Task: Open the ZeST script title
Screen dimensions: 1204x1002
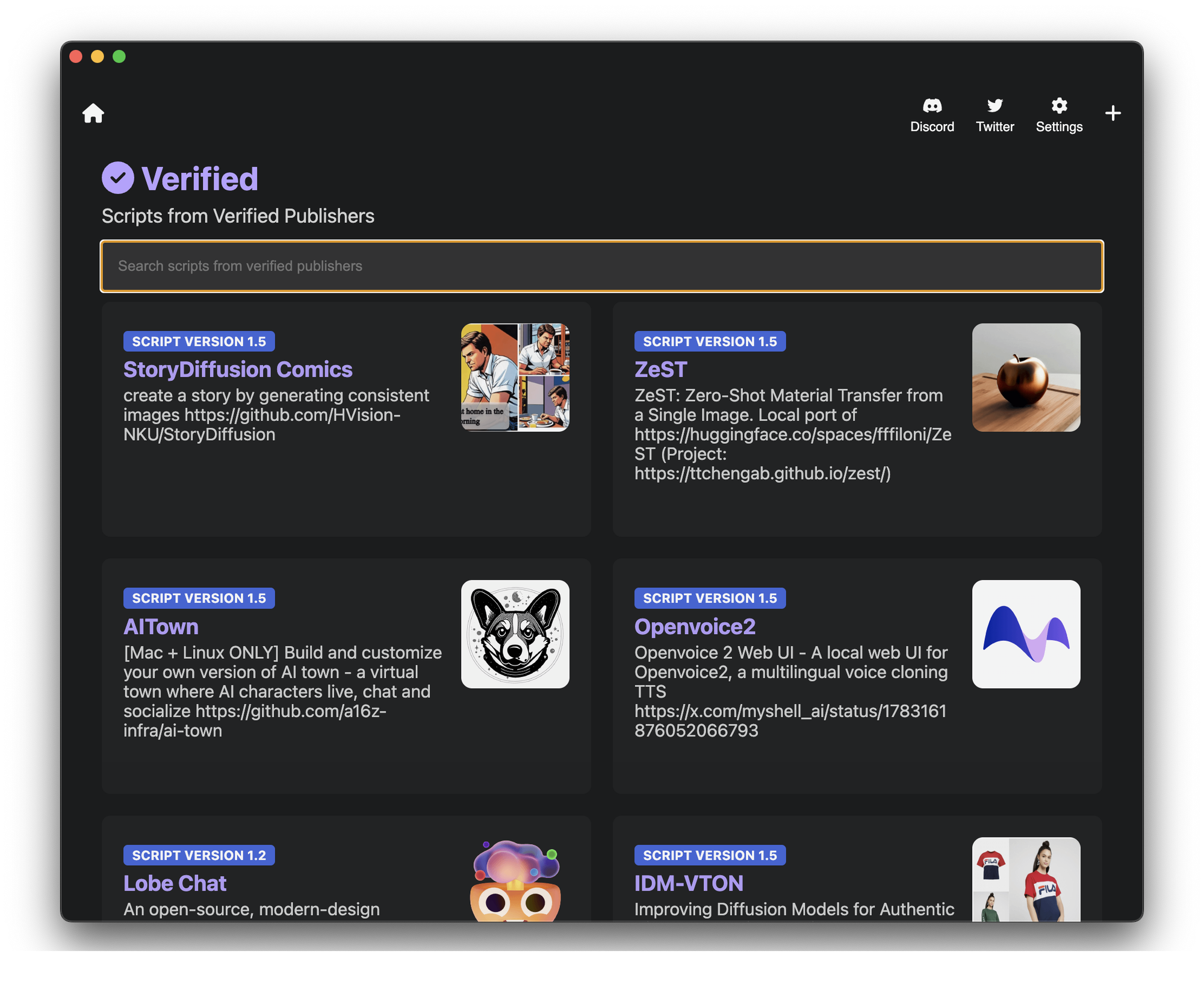Action: click(660, 370)
